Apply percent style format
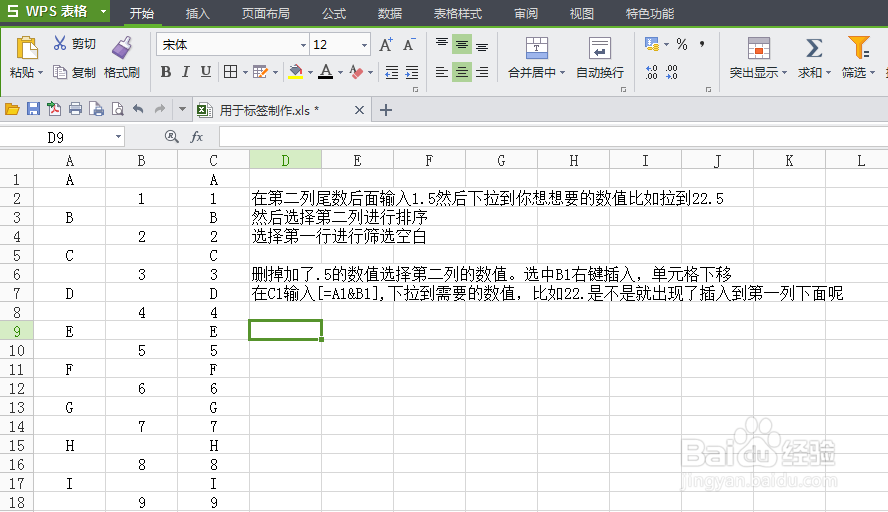This screenshot has height=512, width=888. coord(682,44)
